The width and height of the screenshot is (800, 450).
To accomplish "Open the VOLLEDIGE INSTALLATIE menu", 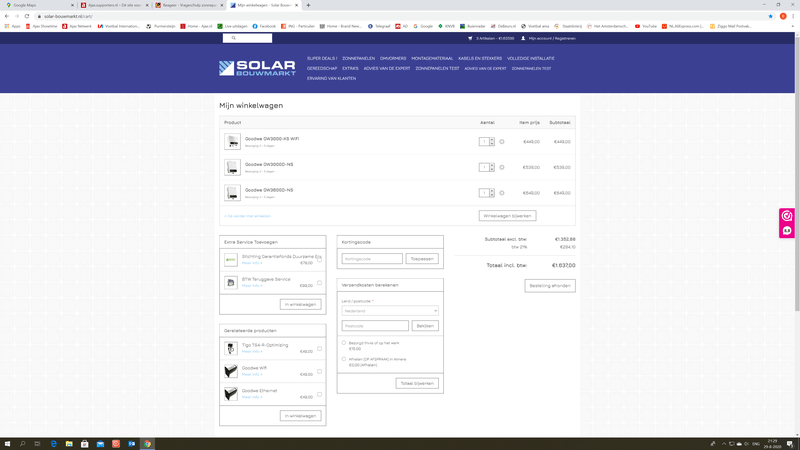I will (531, 58).
